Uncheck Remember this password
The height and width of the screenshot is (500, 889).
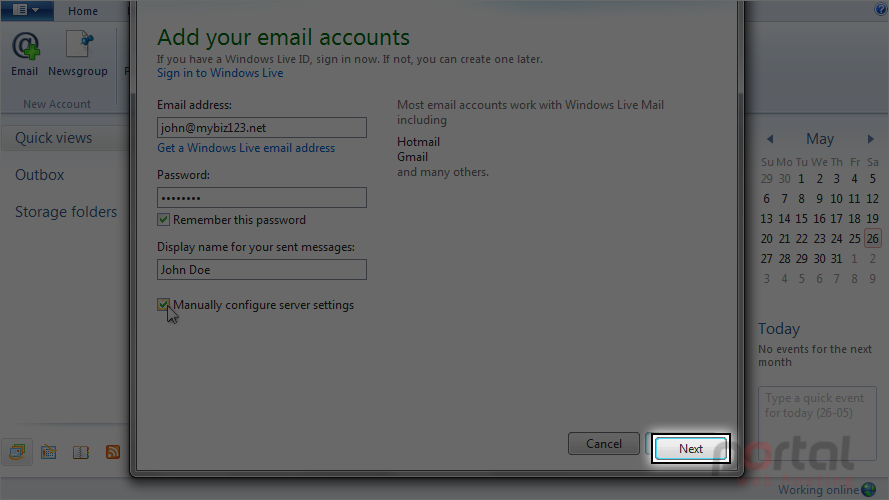163,220
